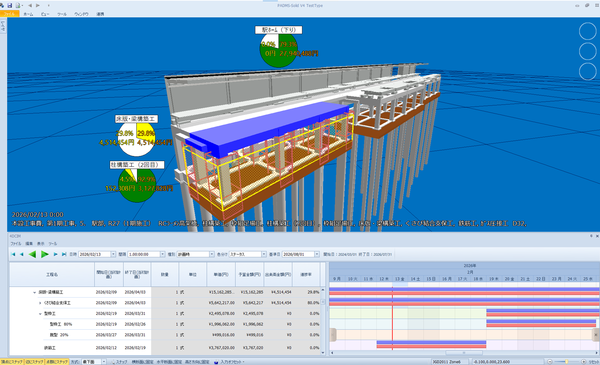600x365 pixels.
Task: Toggle the 辺にスナップ snap button
Action: 34,362
